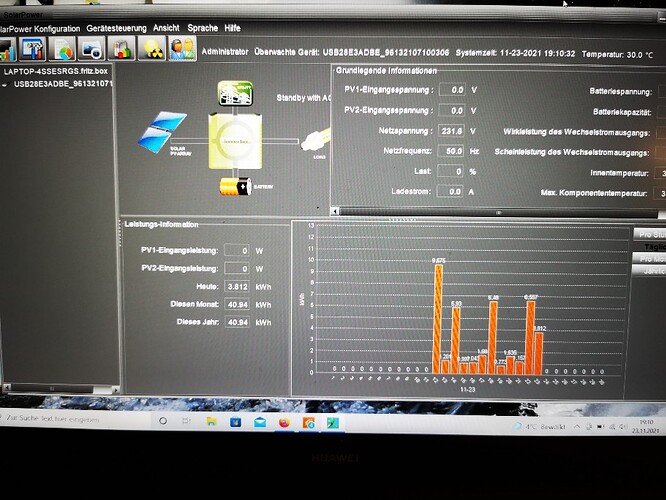Open the SolarPower Konfiguration menu
This screenshot has width=666, height=500.
tap(40, 29)
